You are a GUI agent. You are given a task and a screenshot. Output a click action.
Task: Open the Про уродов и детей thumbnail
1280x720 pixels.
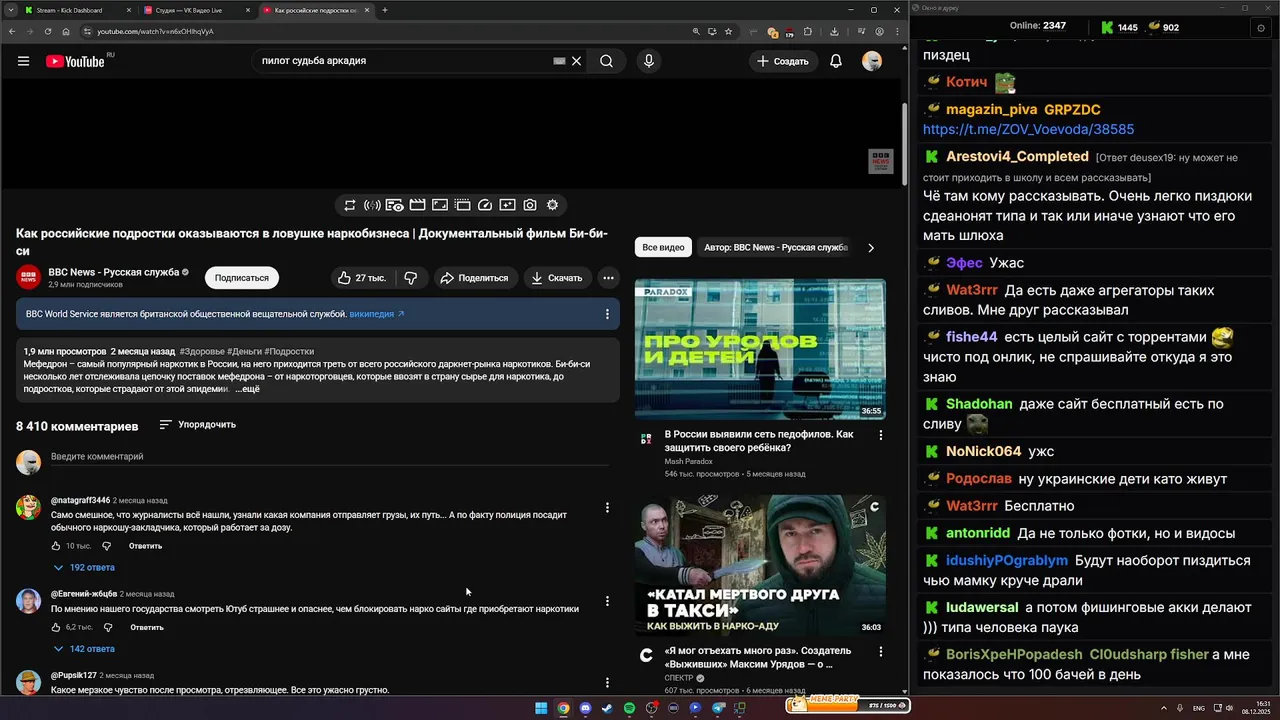click(x=760, y=349)
